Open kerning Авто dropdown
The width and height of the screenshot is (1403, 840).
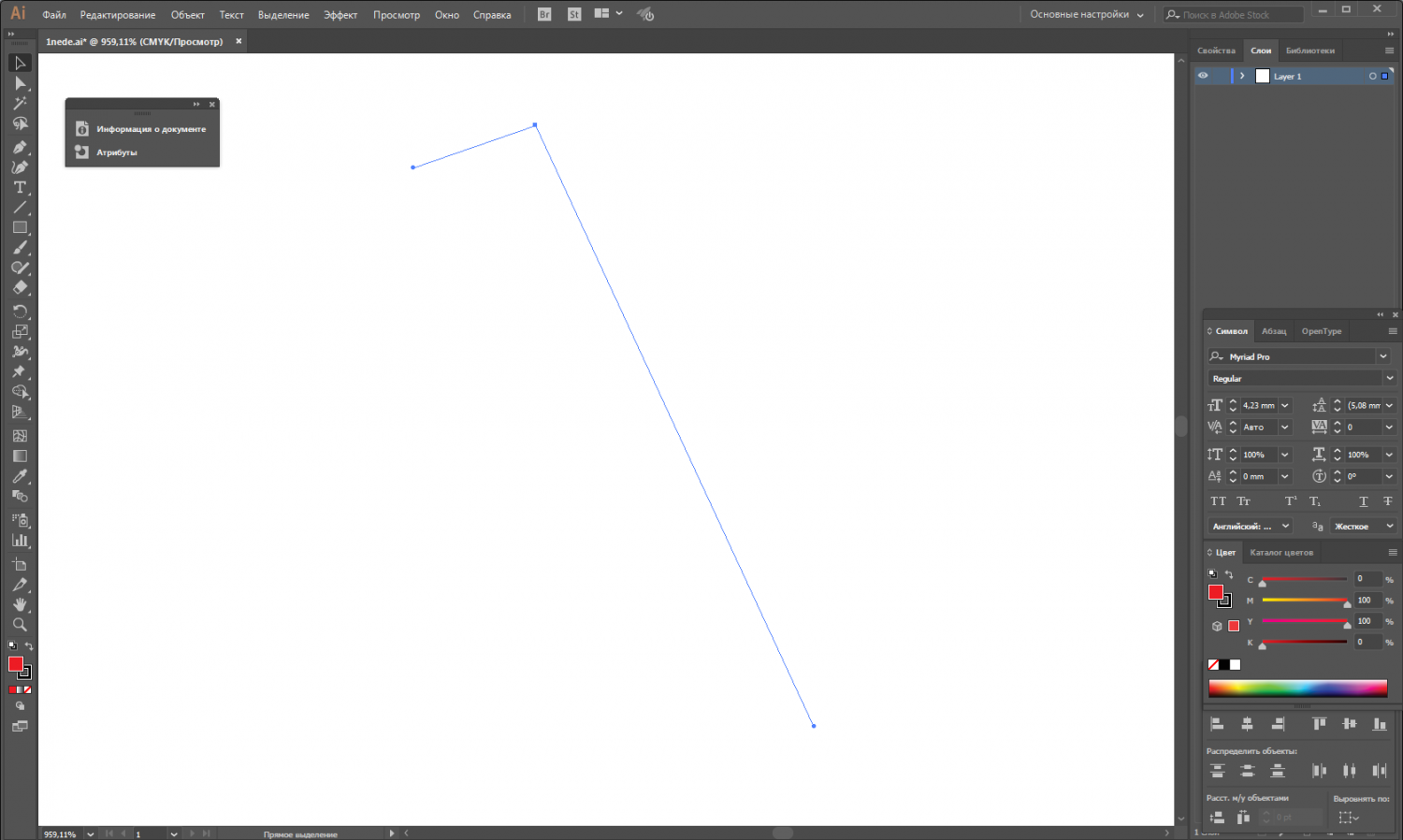[1285, 427]
